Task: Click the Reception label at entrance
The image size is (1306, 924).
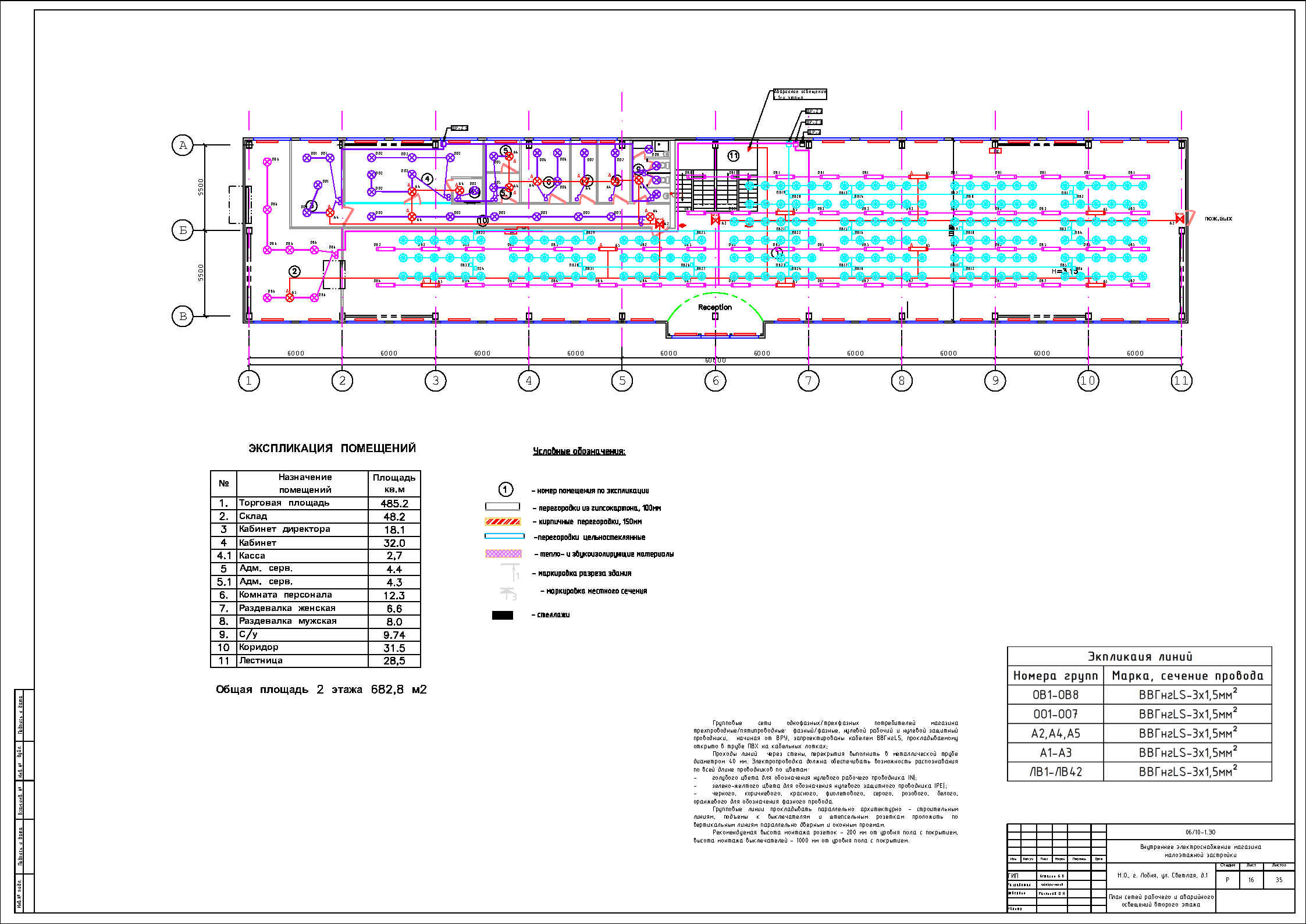Action: (x=714, y=307)
